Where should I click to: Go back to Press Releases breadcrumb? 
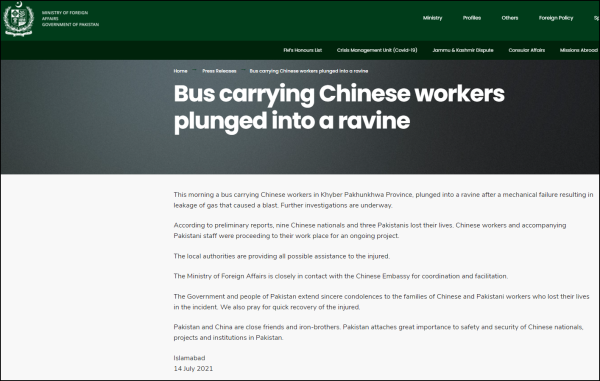[x=219, y=71]
